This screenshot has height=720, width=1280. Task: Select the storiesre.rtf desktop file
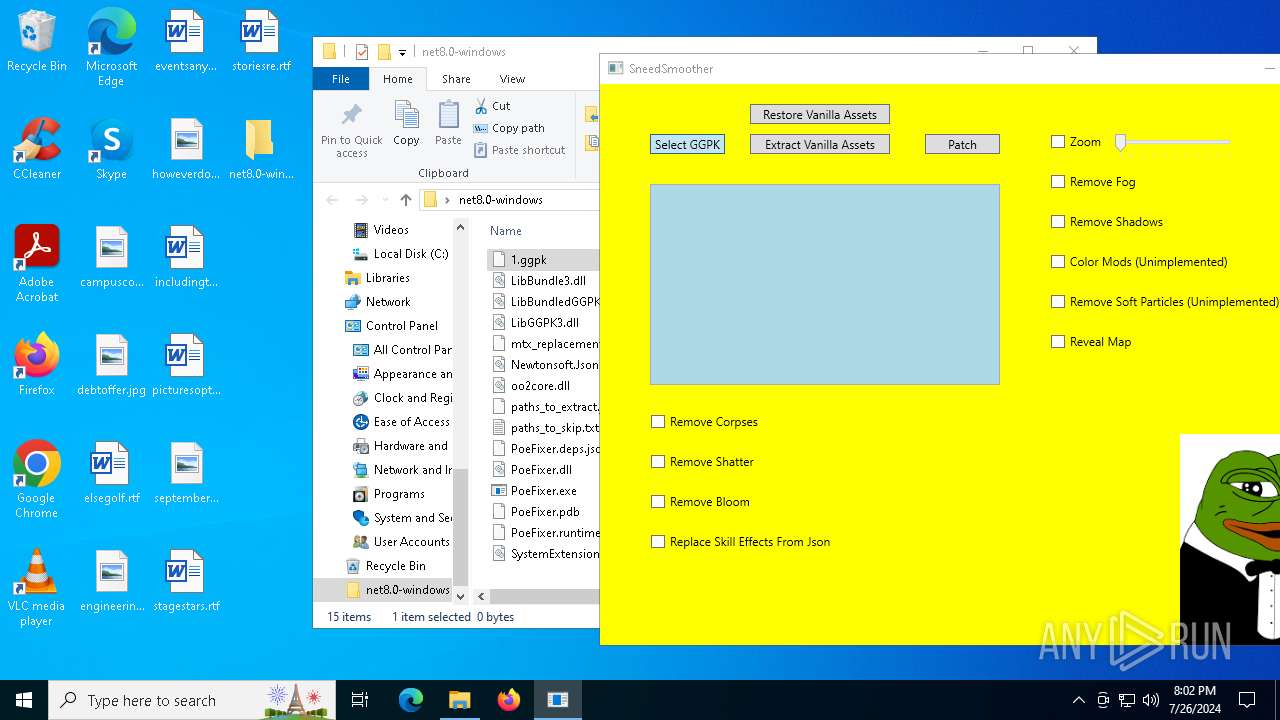click(x=260, y=42)
